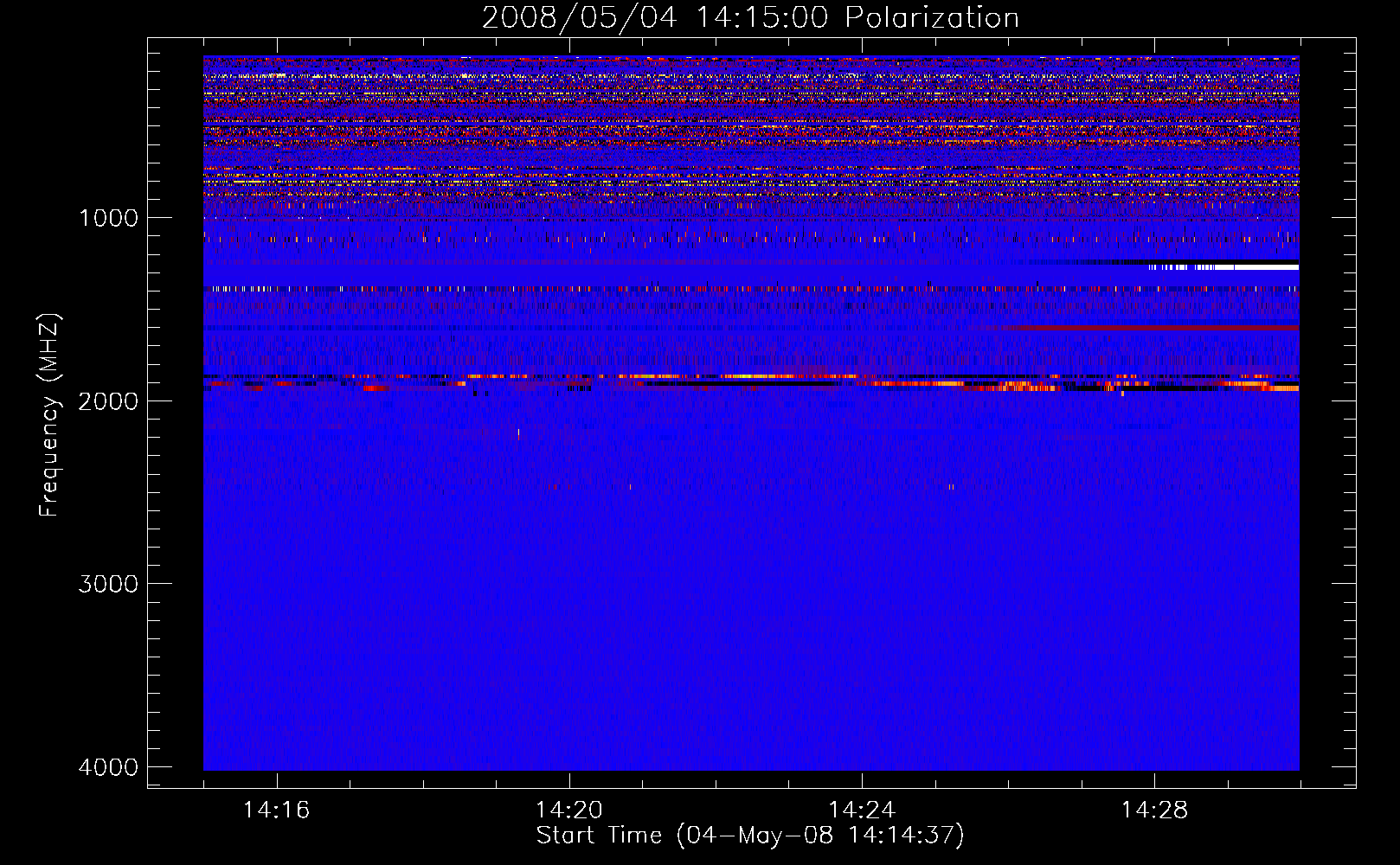Click the plot title '2008/05/04 14:15:00 Polarization'
This screenshot has width=1400, height=865.
pos(750,17)
